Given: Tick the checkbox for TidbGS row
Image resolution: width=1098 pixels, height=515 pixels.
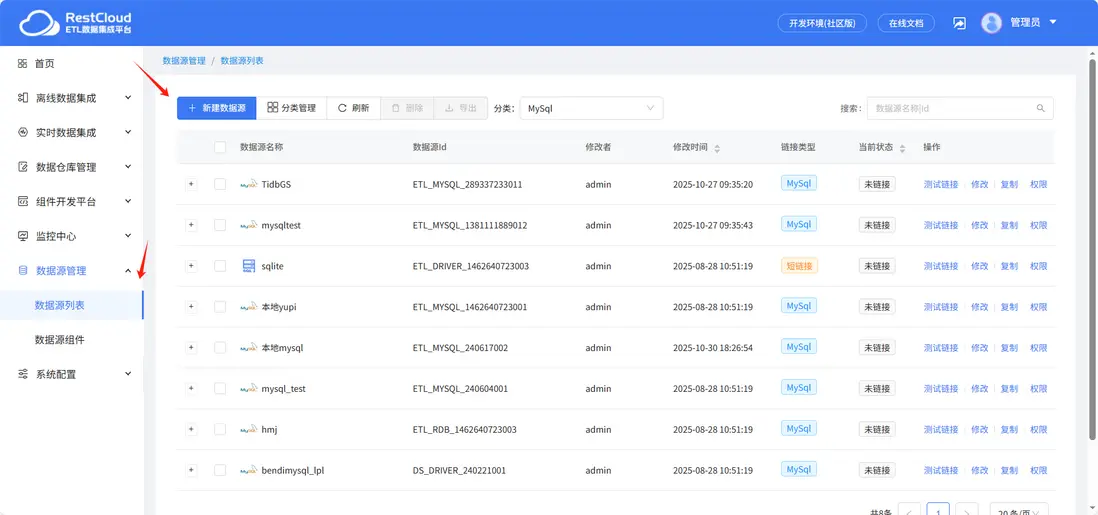Looking at the screenshot, I should 220,184.
